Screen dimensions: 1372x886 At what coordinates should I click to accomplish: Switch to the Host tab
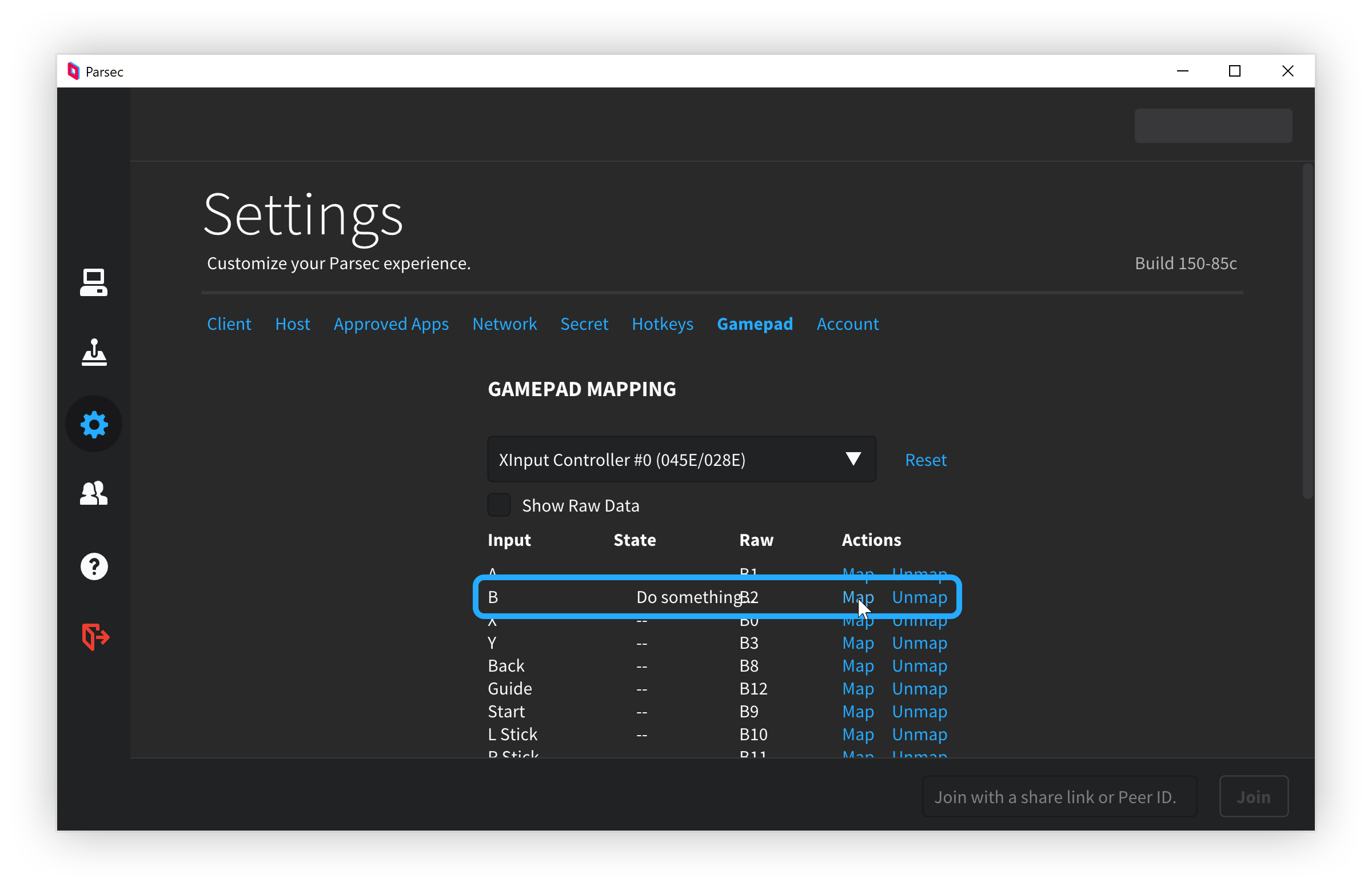[x=292, y=324]
